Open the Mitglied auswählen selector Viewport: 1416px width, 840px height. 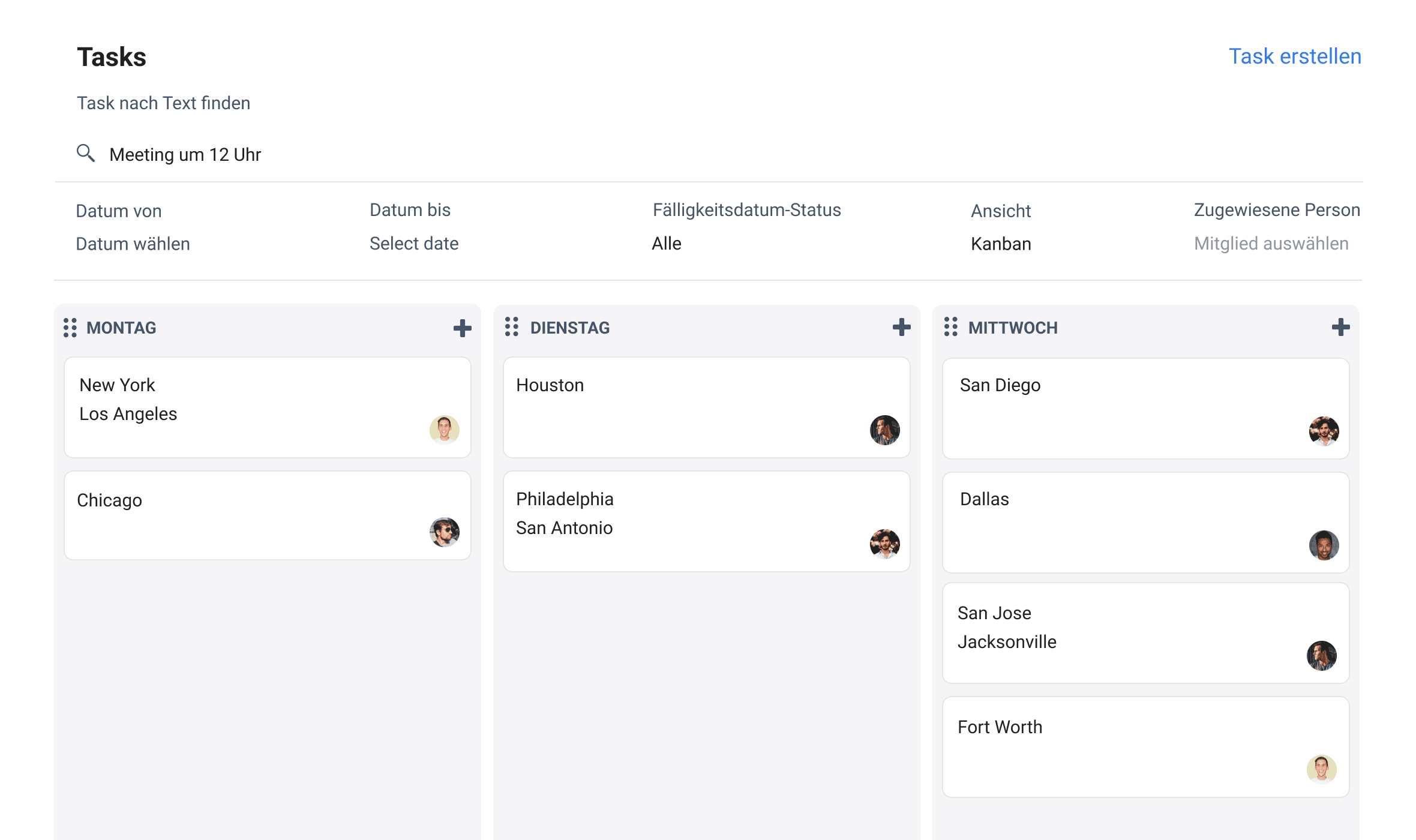pyautogui.click(x=1270, y=244)
